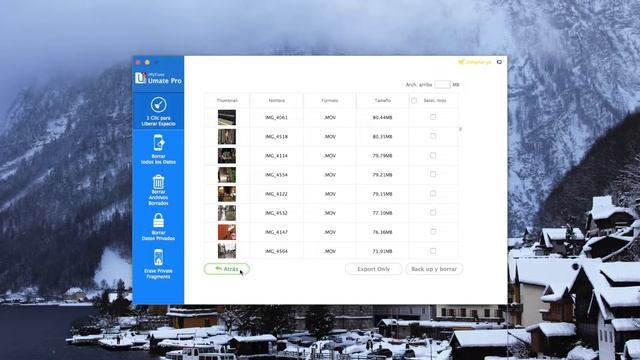Click the file name IMG_4534
This screenshot has width=640, height=360.
pyautogui.click(x=276, y=175)
